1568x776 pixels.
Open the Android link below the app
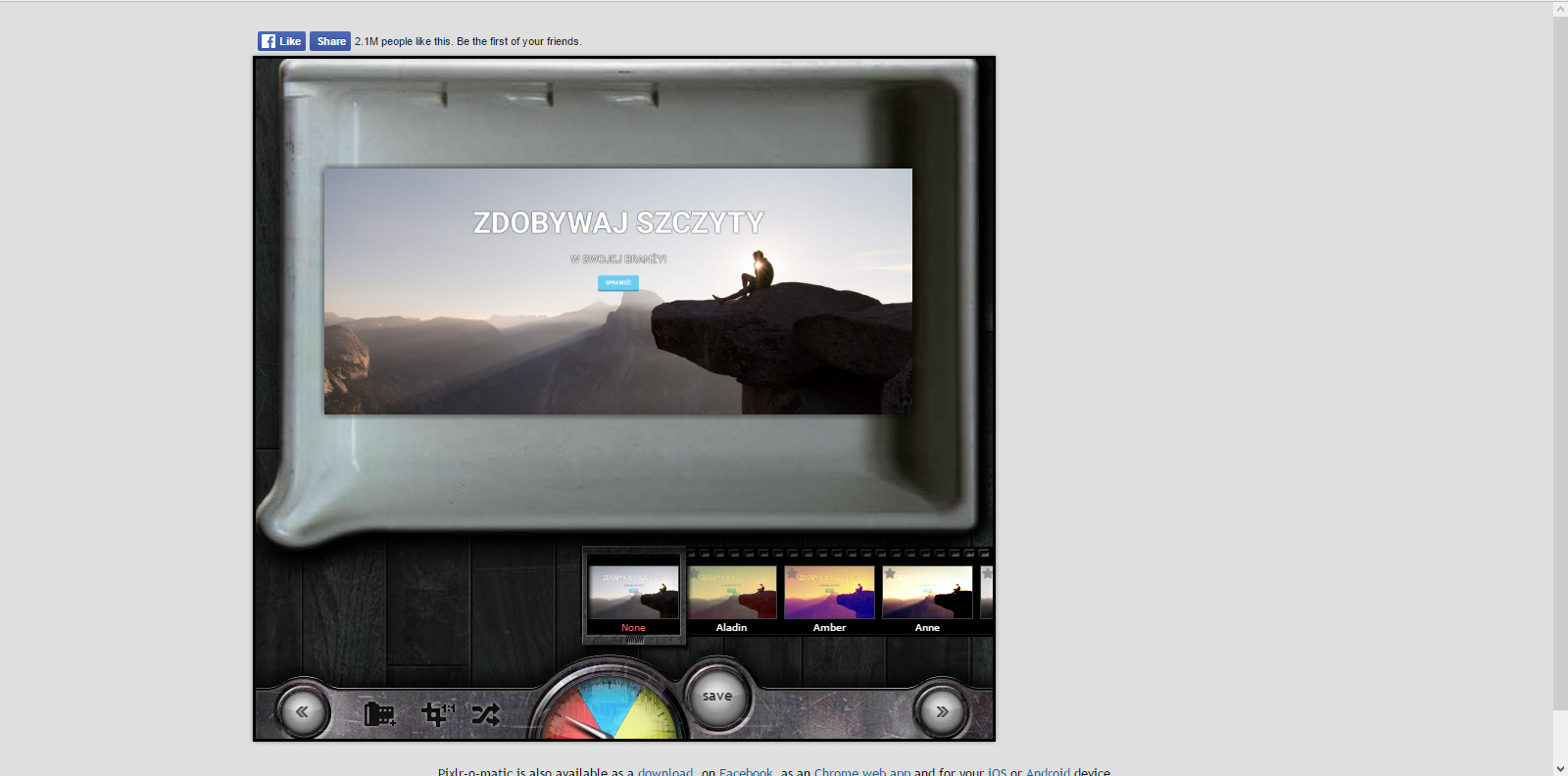tap(1048, 772)
